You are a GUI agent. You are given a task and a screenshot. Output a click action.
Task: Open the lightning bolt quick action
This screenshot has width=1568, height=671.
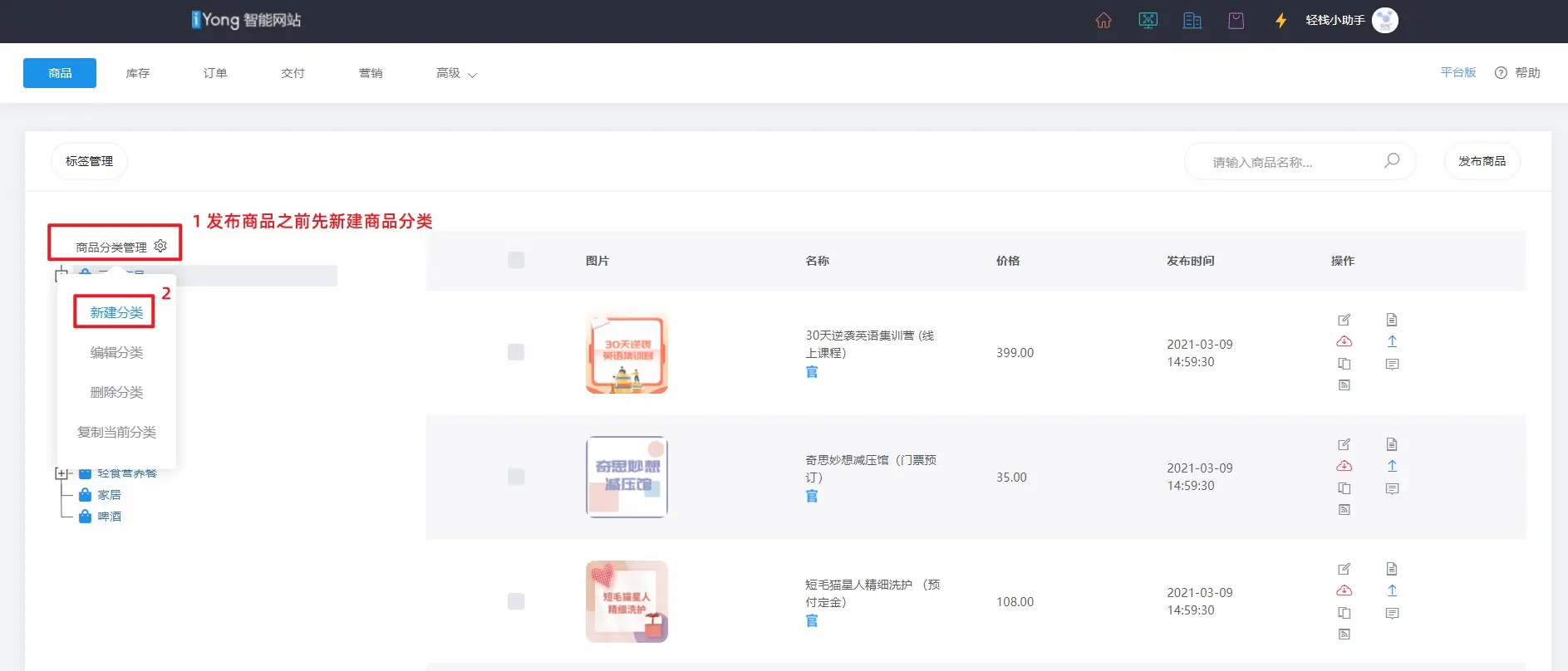coord(1280,21)
